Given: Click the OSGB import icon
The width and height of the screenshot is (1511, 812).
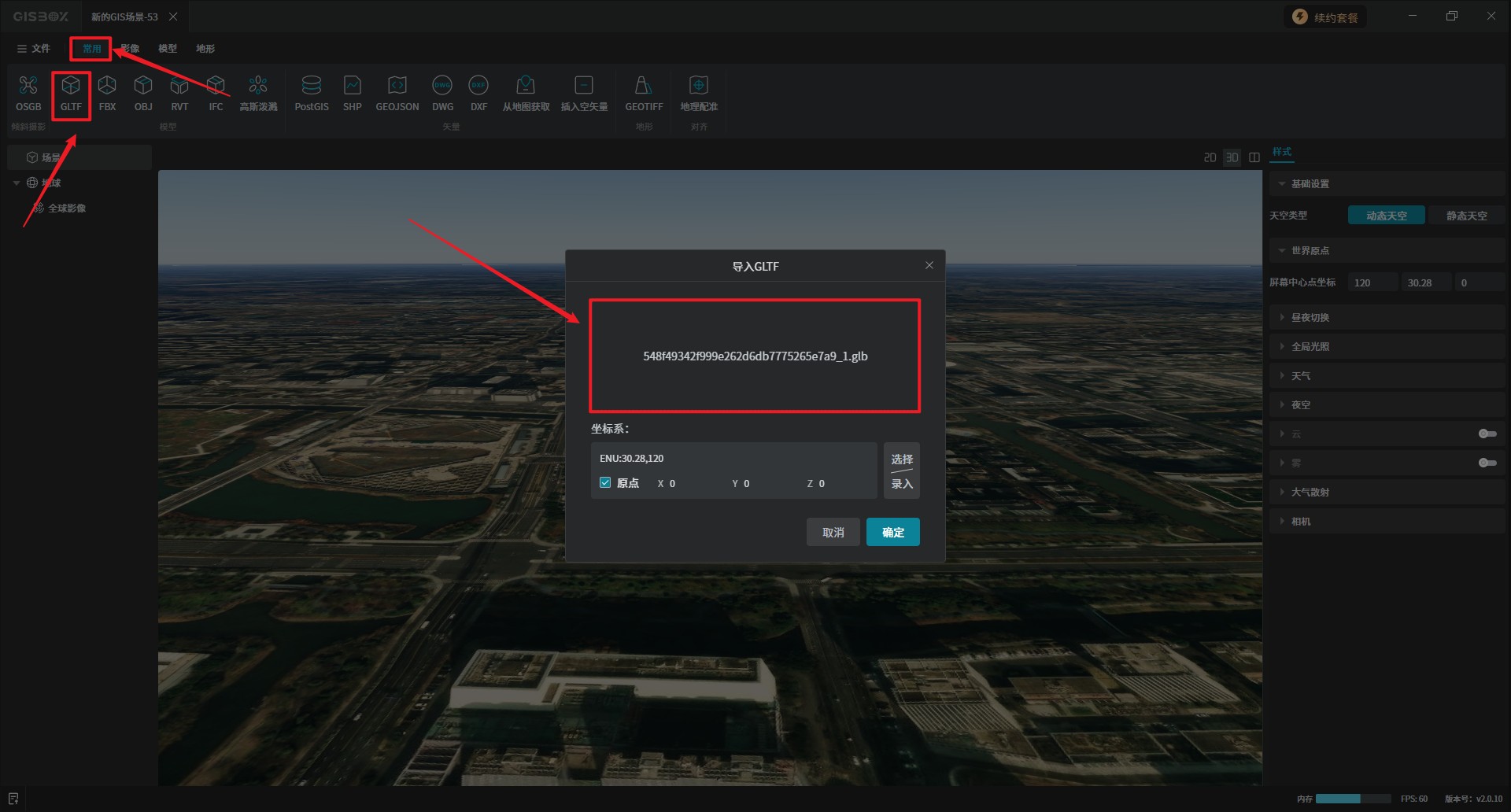Looking at the screenshot, I should pyautogui.click(x=28, y=93).
